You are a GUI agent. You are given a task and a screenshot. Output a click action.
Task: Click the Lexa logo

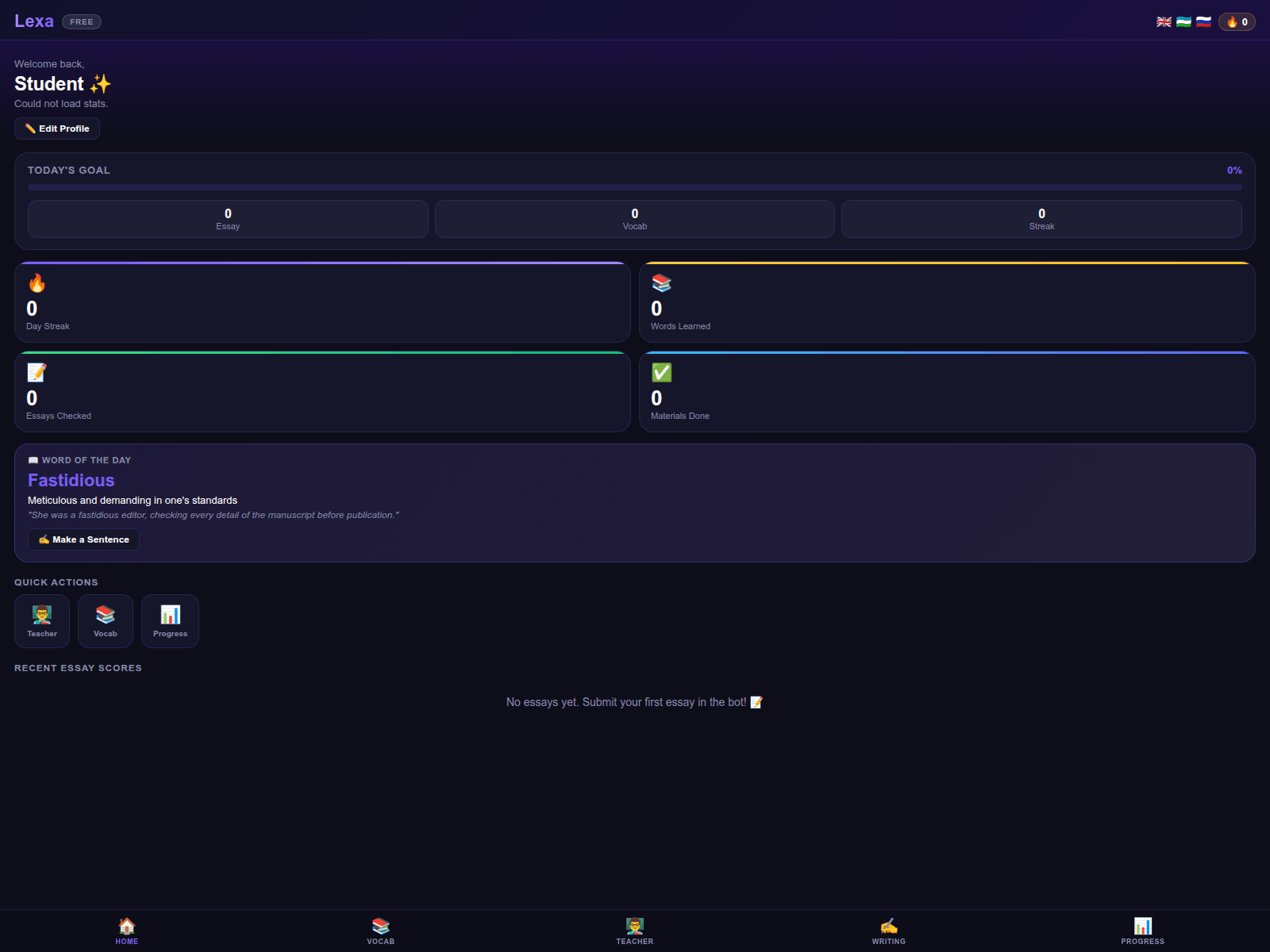(x=34, y=21)
